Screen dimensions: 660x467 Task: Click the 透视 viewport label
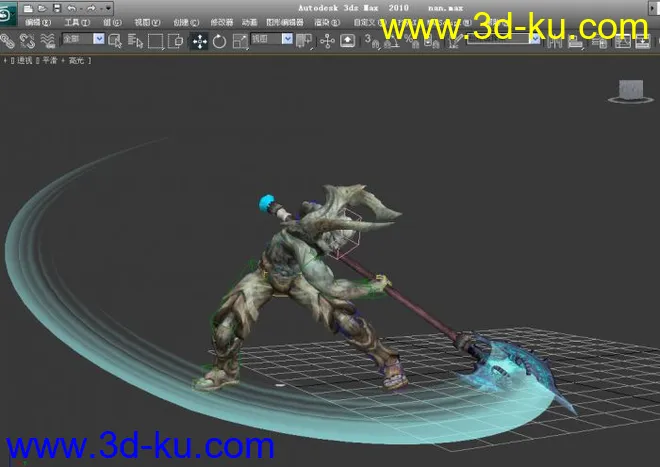click(24, 61)
